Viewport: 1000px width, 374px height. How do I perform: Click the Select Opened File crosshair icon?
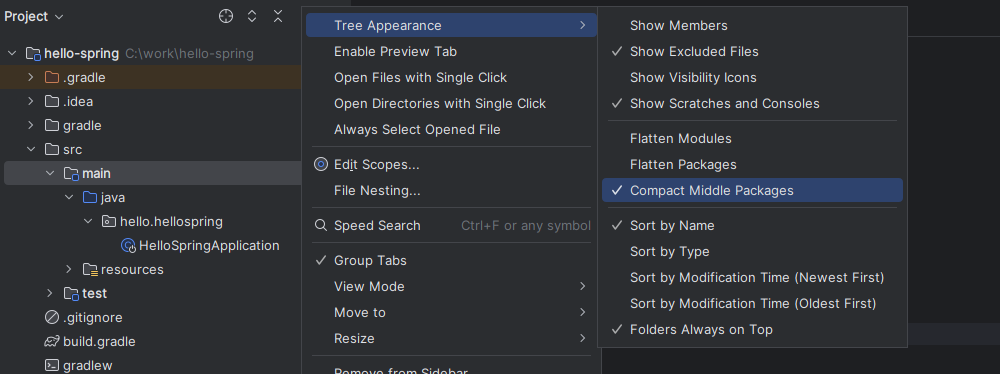226,17
